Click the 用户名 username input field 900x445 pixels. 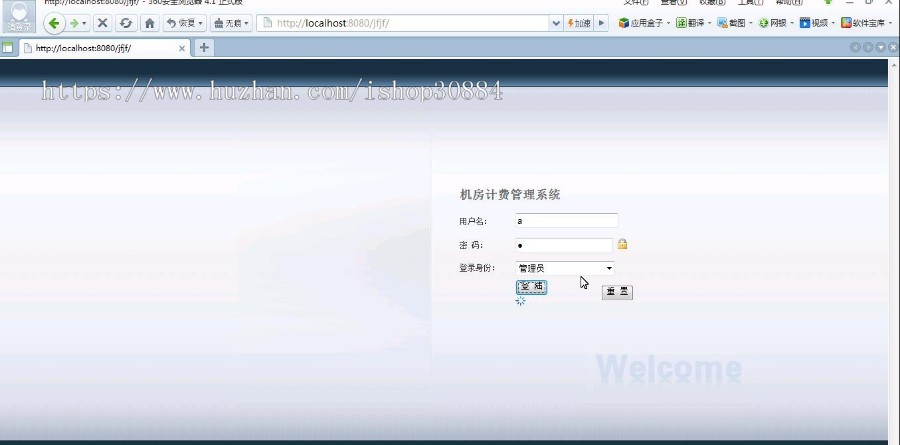[x=567, y=220]
